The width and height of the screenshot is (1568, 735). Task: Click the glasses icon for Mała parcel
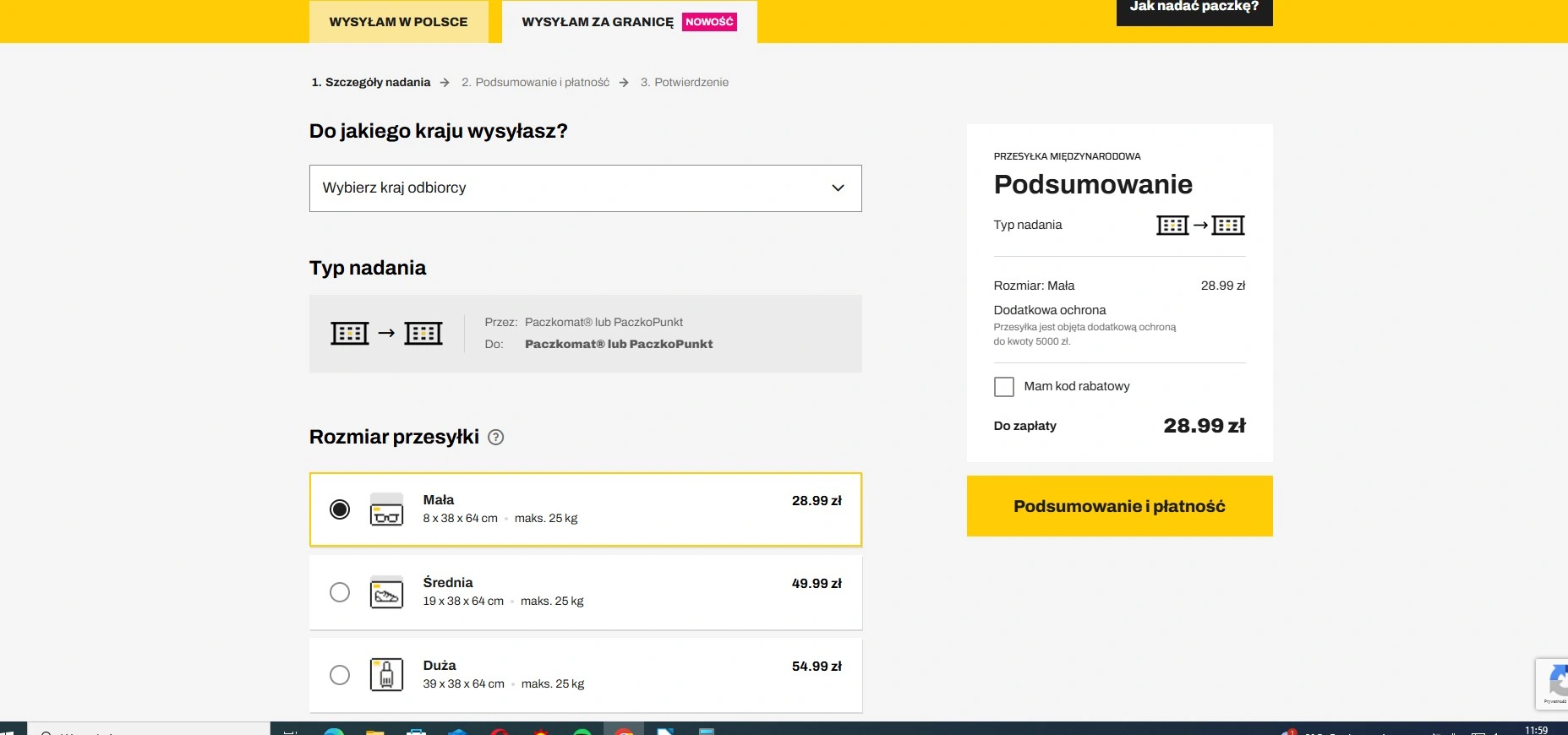386,509
